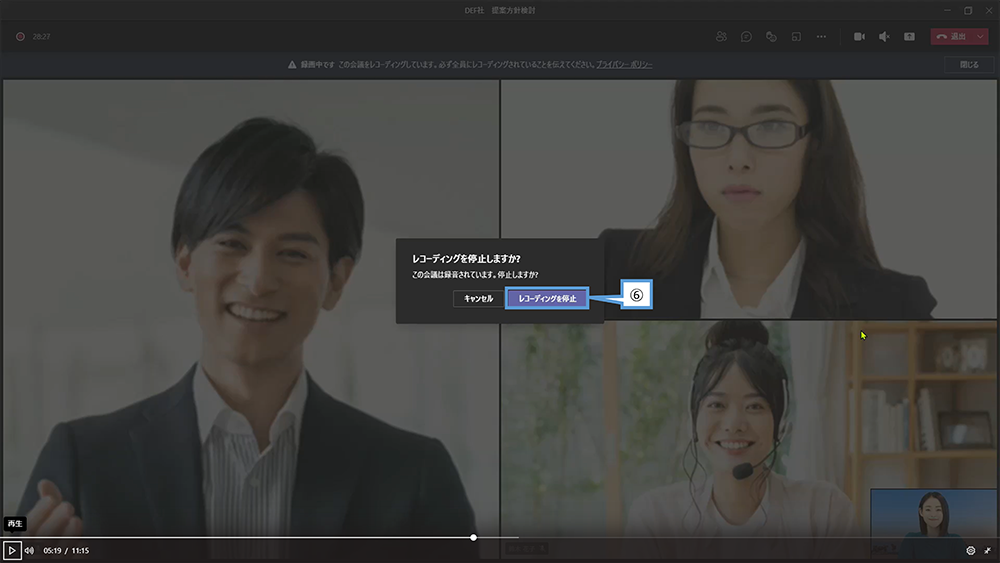1000x563 pixels.
Task: Open the meeting chat icon
Action: 746,36
